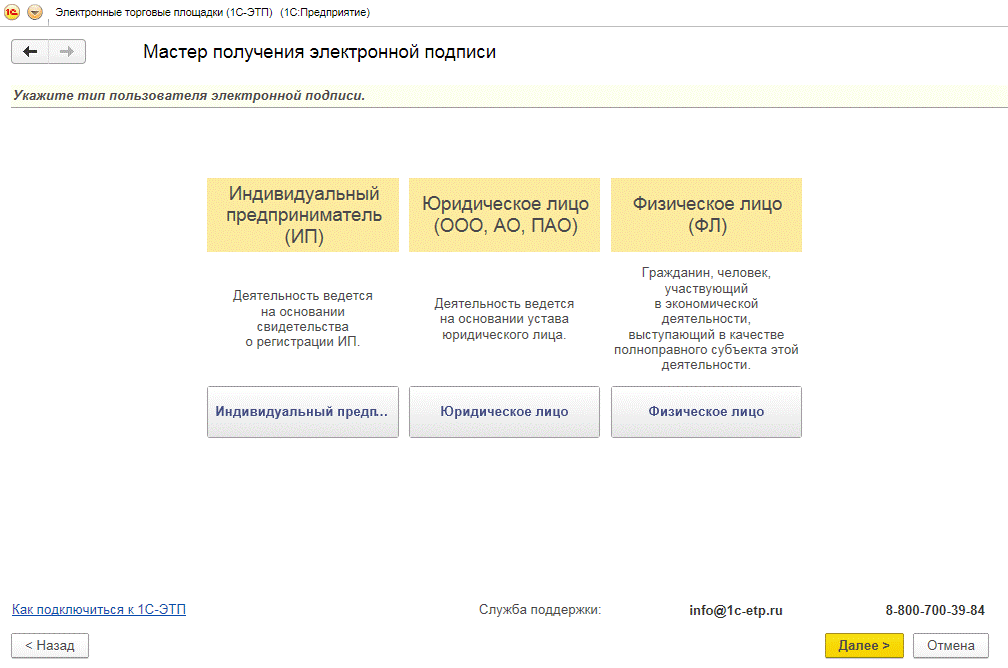Click the Укажите тип пользователя hint text
This screenshot has height=668, width=1008.
coord(189,96)
